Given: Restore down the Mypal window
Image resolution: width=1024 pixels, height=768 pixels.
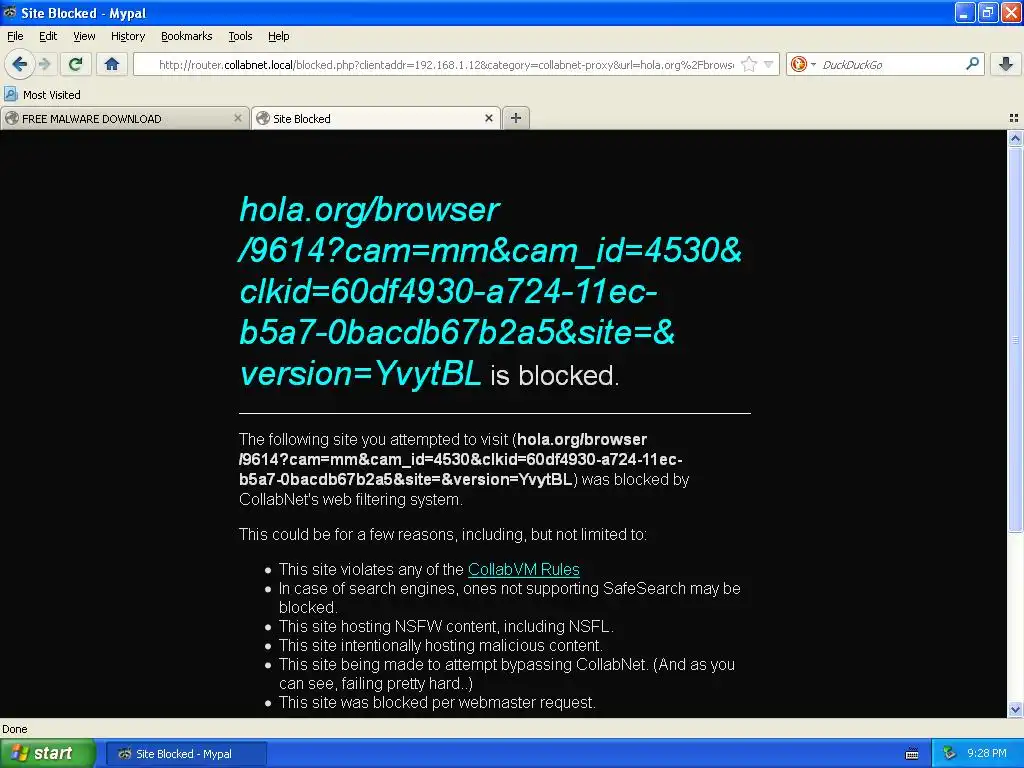Looking at the screenshot, I should click(x=987, y=12).
